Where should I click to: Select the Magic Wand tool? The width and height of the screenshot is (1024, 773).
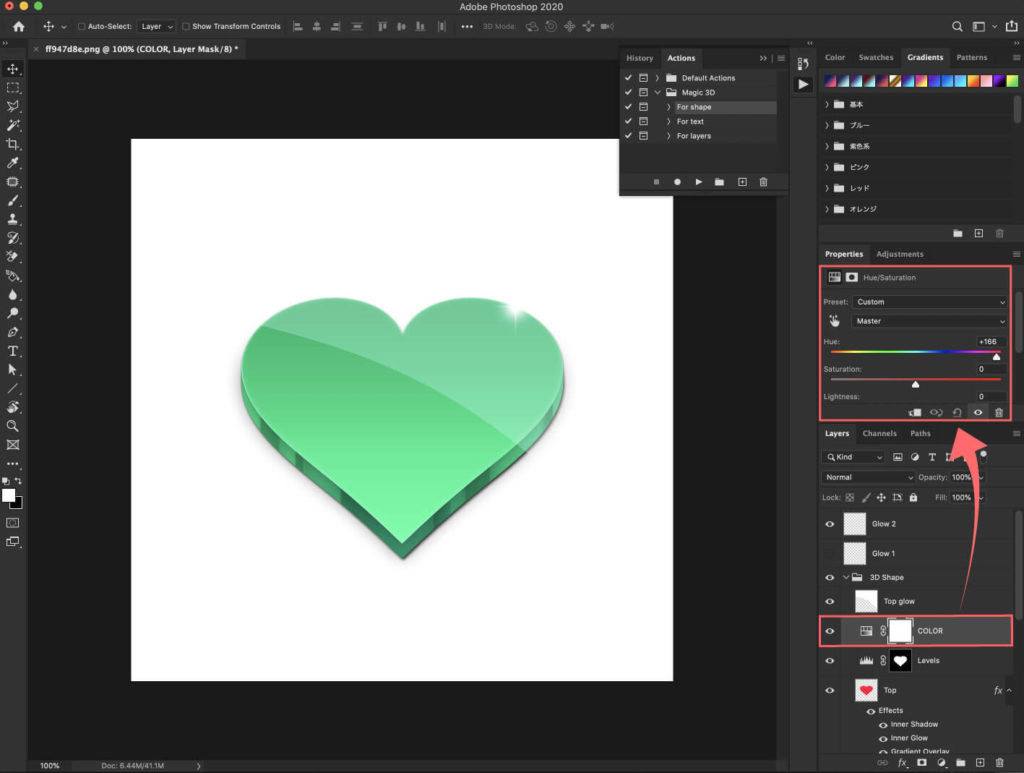(12, 125)
